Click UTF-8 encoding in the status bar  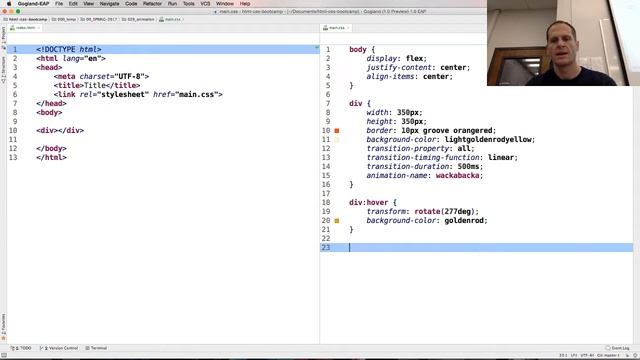[587, 356]
